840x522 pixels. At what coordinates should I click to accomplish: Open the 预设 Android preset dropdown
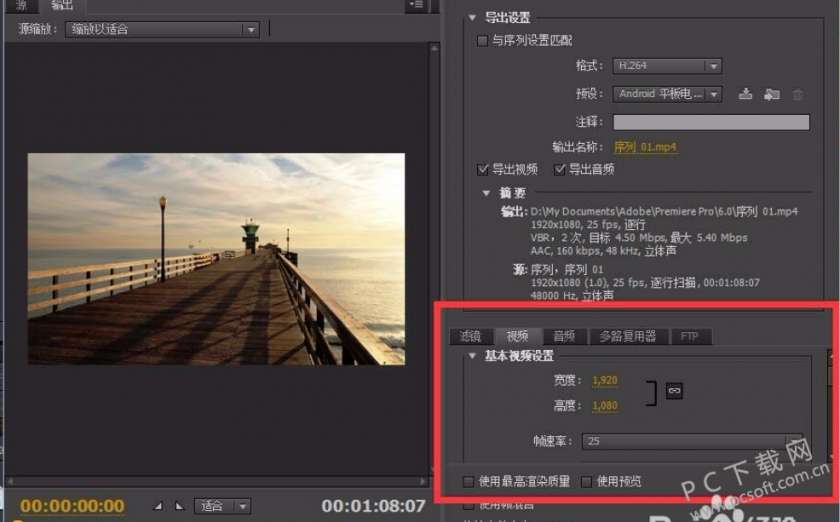[667, 94]
